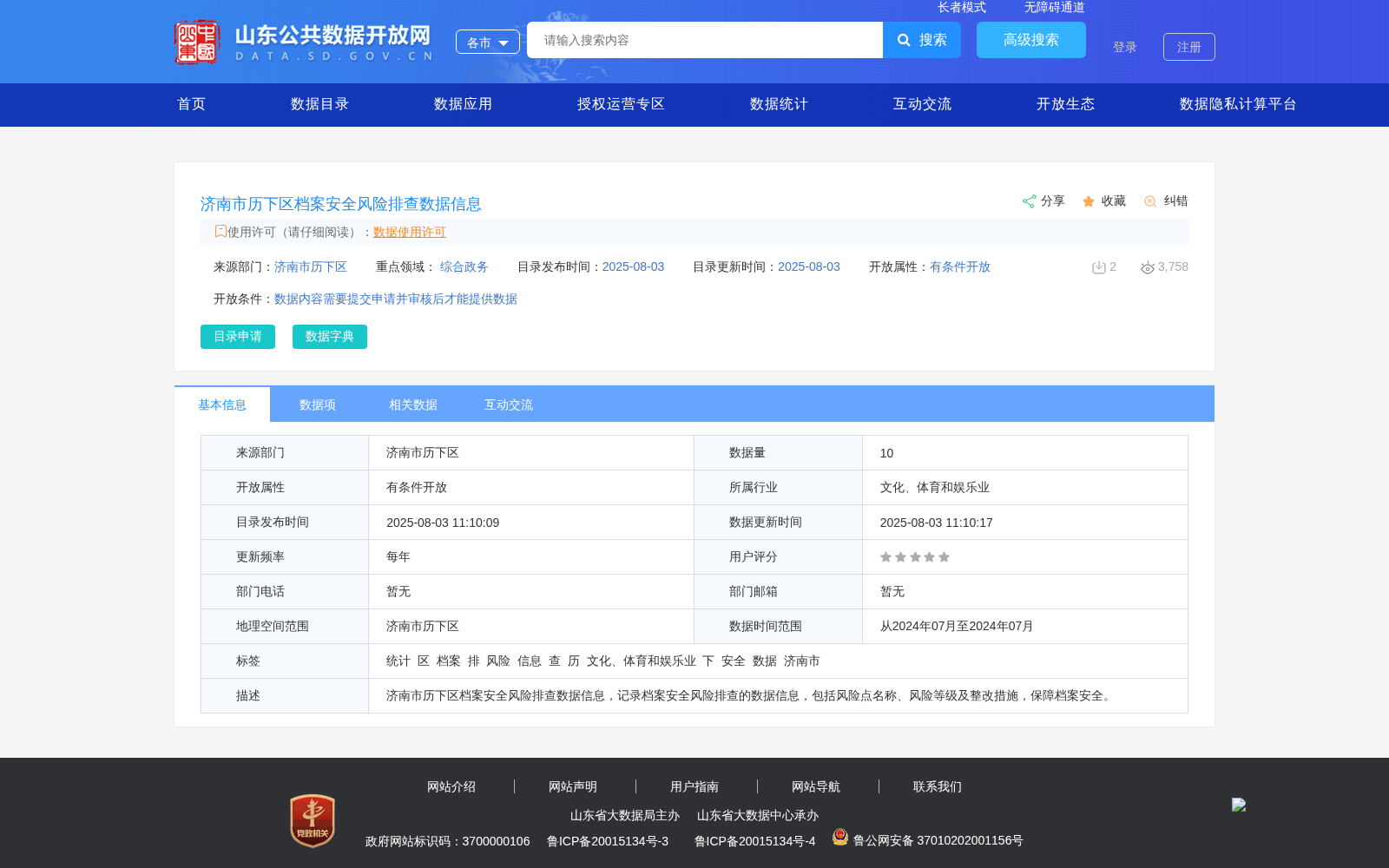Click 网站介绍 footer link
Image resolution: width=1389 pixels, height=868 pixels.
(451, 786)
